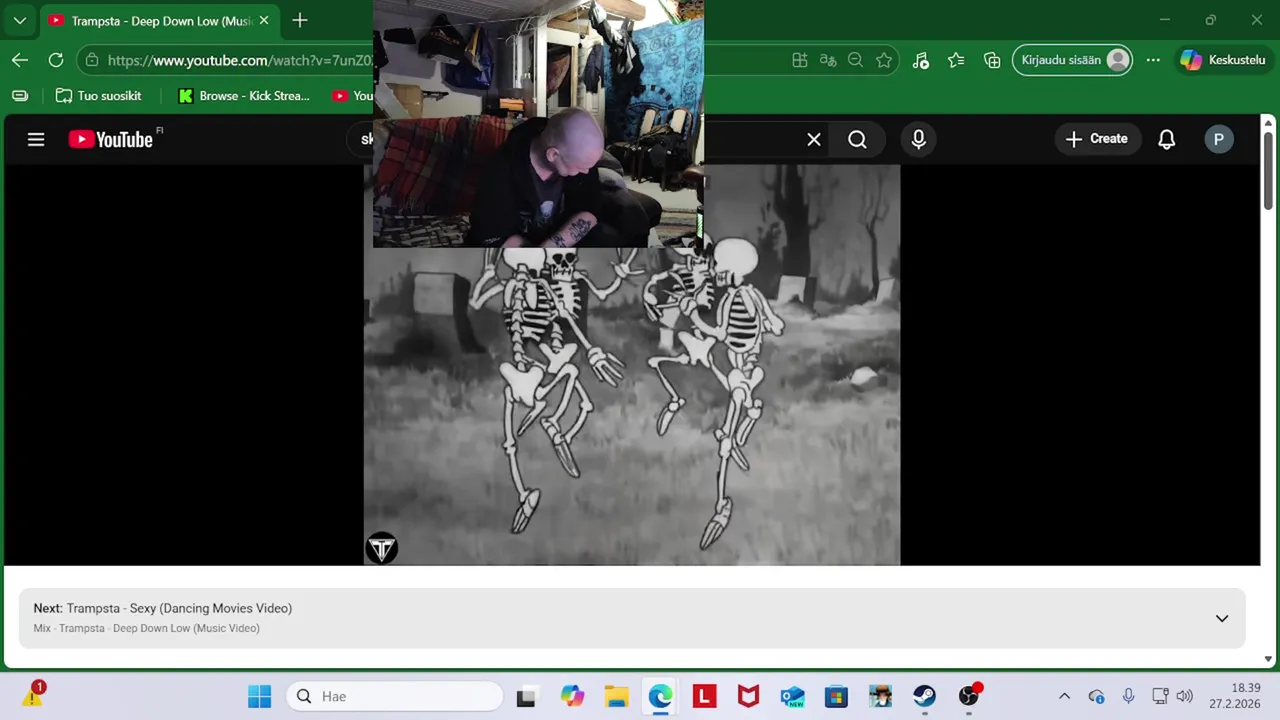
Task: Open OBS Studio from the taskbar
Action: point(968,696)
